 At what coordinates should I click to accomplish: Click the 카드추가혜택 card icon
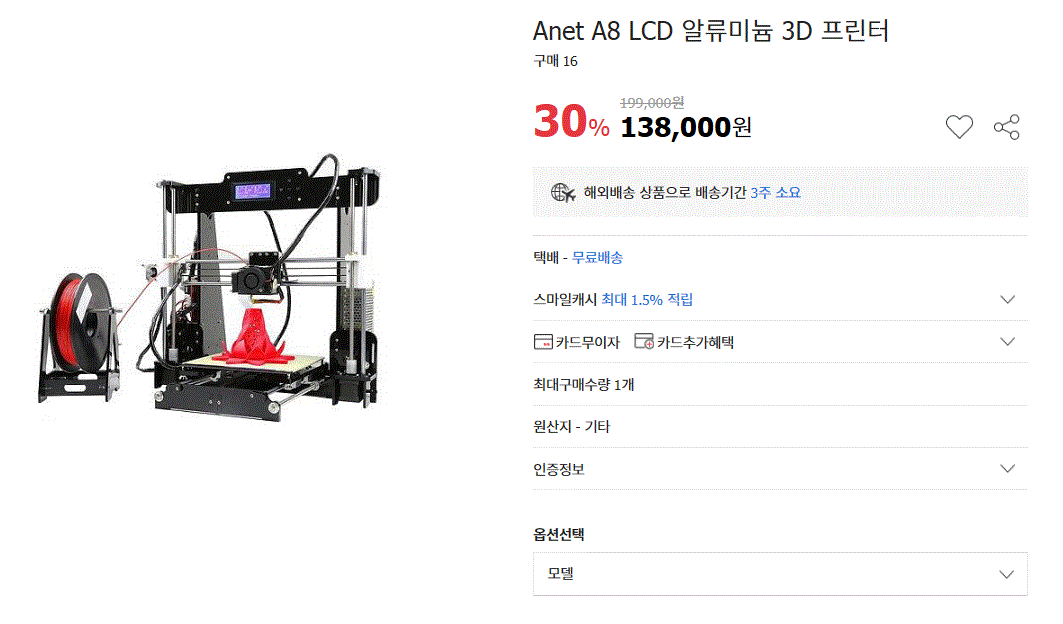(x=644, y=341)
